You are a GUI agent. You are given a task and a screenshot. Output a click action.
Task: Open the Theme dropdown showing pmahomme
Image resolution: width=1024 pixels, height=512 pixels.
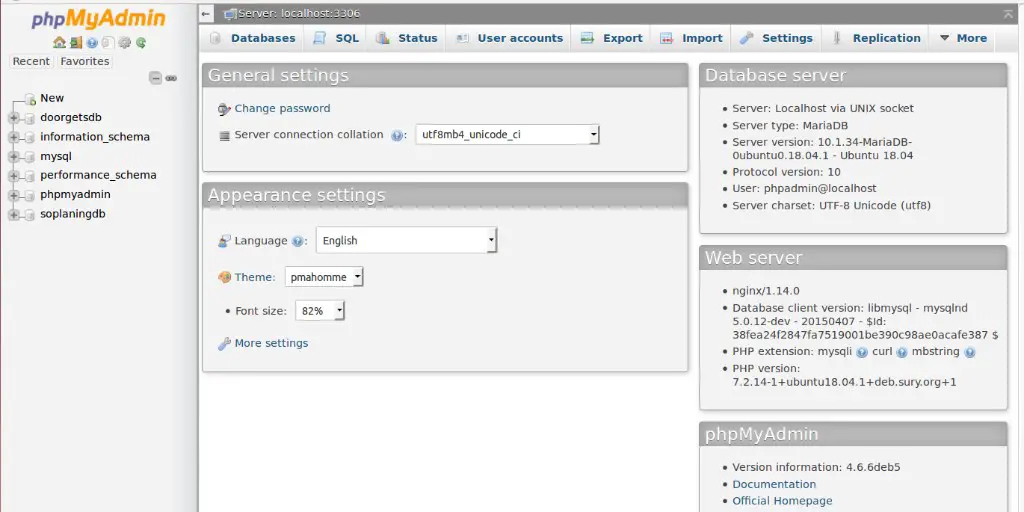324,277
